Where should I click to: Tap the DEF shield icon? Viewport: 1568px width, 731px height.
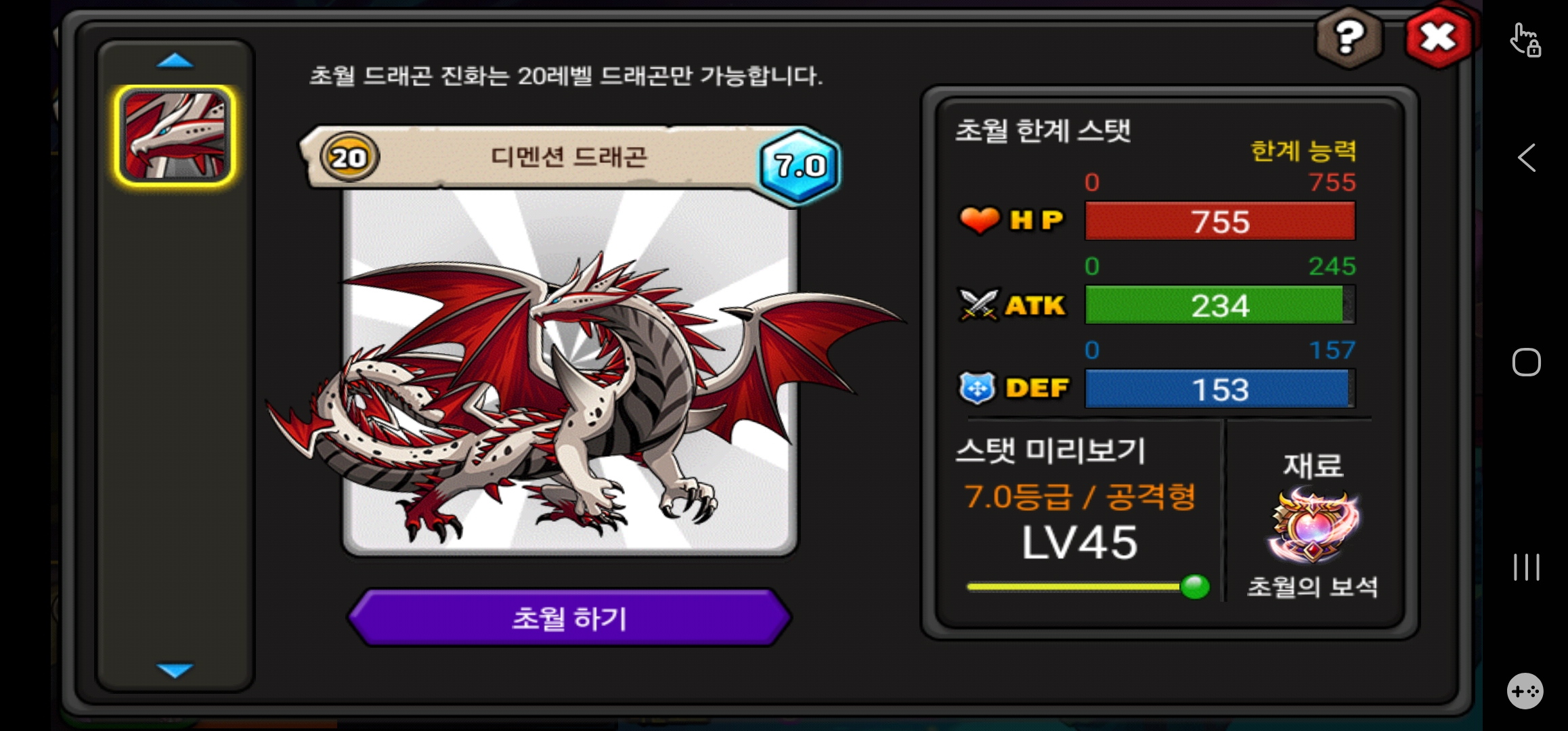[977, 389]
